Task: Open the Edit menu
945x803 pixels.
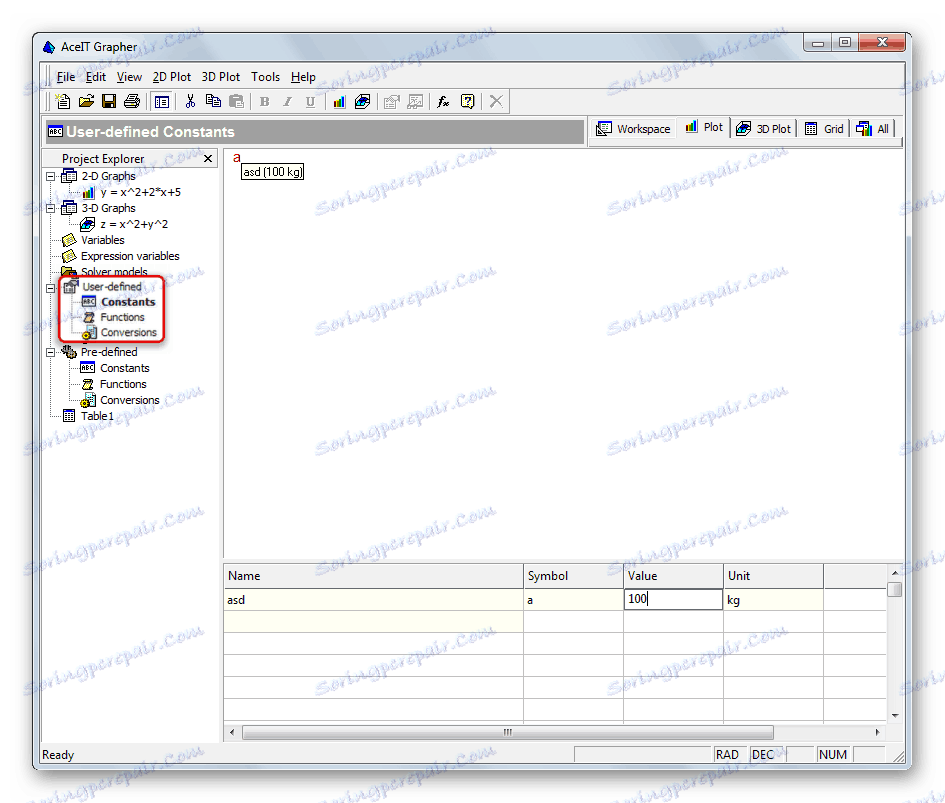Action: tap(95, 77)
